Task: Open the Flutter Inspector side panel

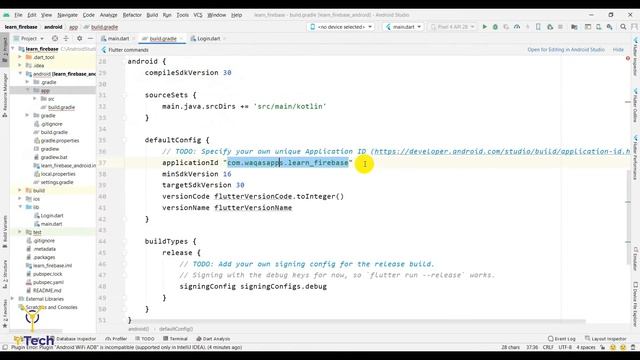Action: (x=636, y=56)
